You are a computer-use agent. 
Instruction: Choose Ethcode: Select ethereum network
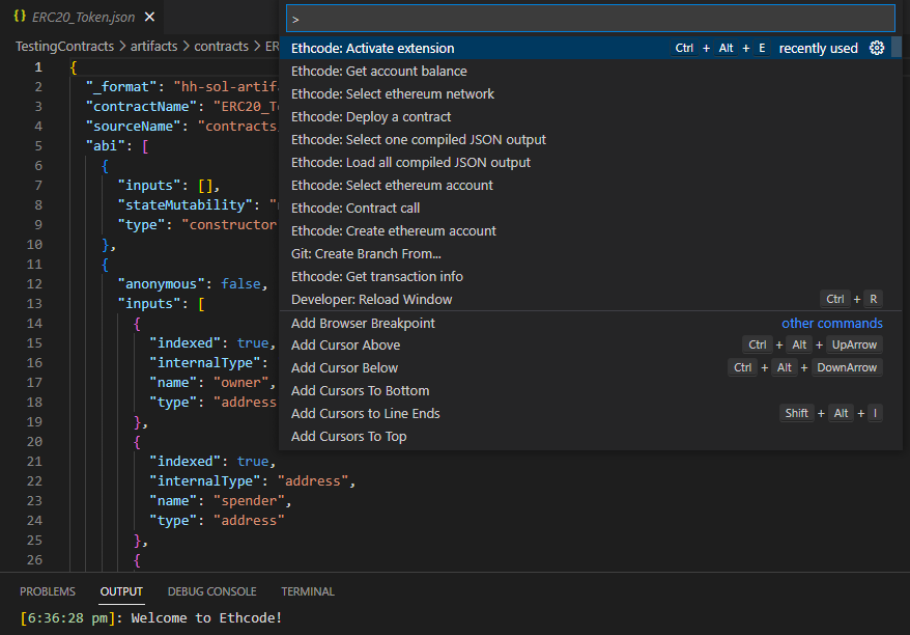392,94
